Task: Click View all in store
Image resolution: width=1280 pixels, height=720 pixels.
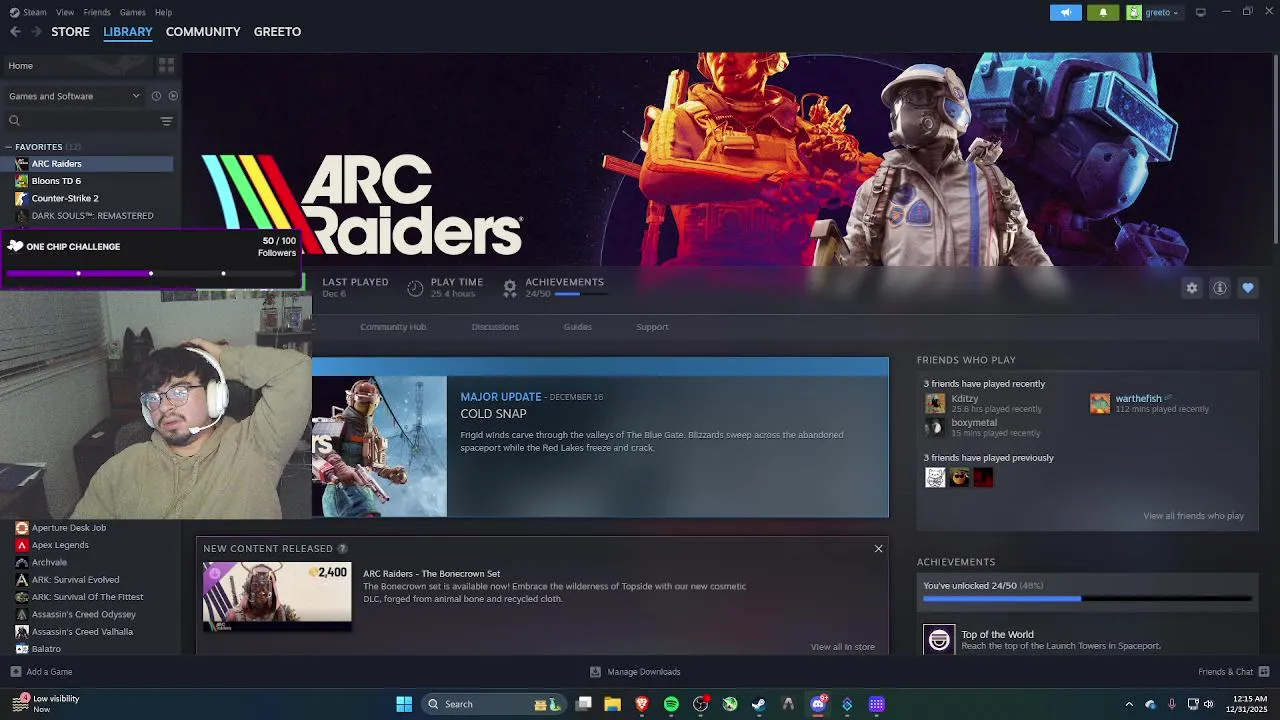Action: [x=843, y=647]
